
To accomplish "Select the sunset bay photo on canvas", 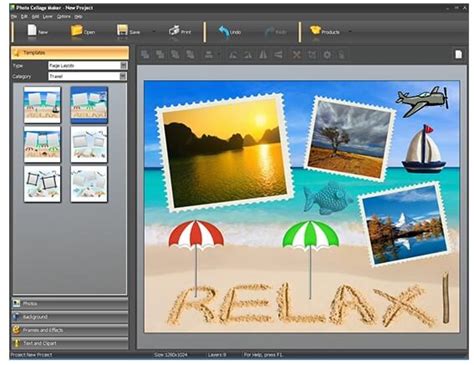I will [224, 152].
